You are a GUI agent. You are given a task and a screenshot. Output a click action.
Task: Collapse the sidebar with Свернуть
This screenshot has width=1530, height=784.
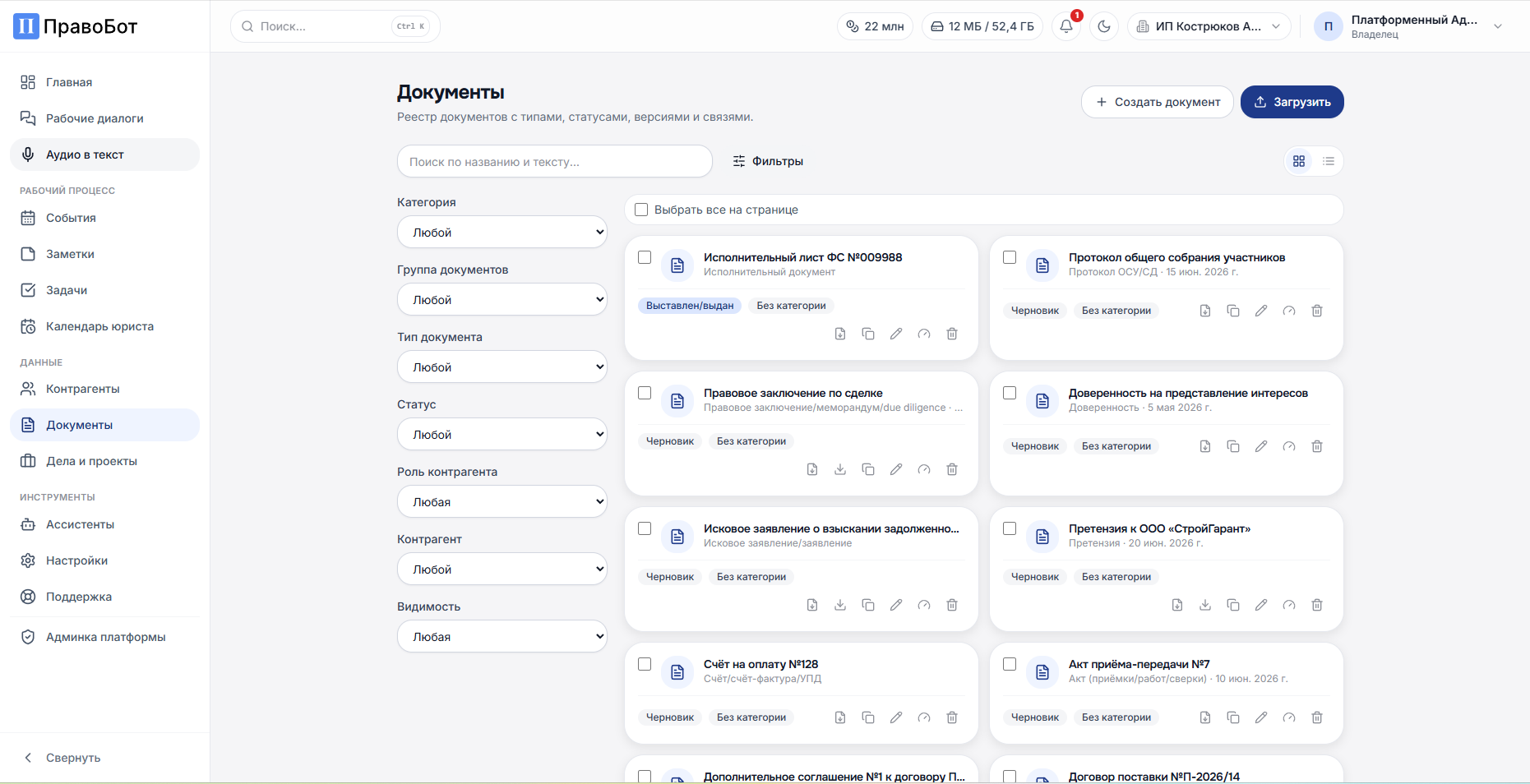104,758
